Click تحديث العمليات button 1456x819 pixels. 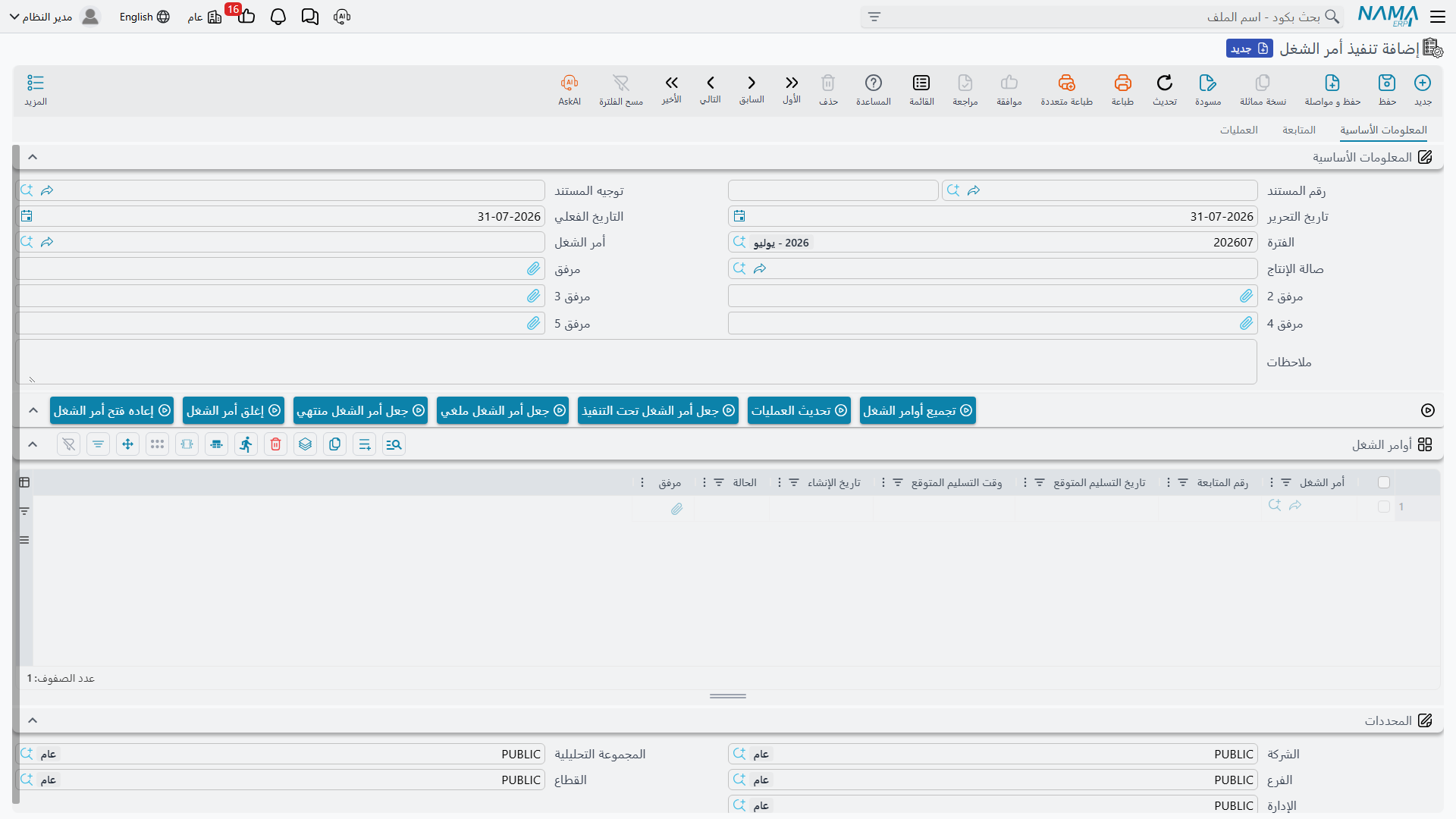tap(799, 410)
